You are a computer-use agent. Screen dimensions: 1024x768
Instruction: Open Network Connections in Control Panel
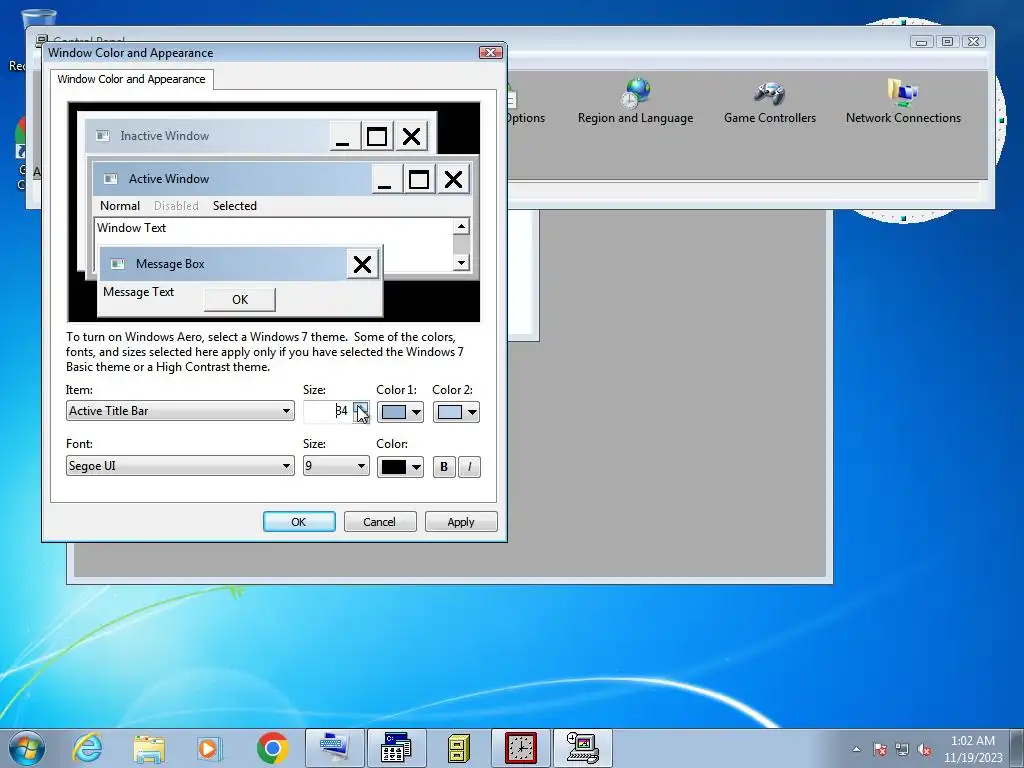pos(903,101)
